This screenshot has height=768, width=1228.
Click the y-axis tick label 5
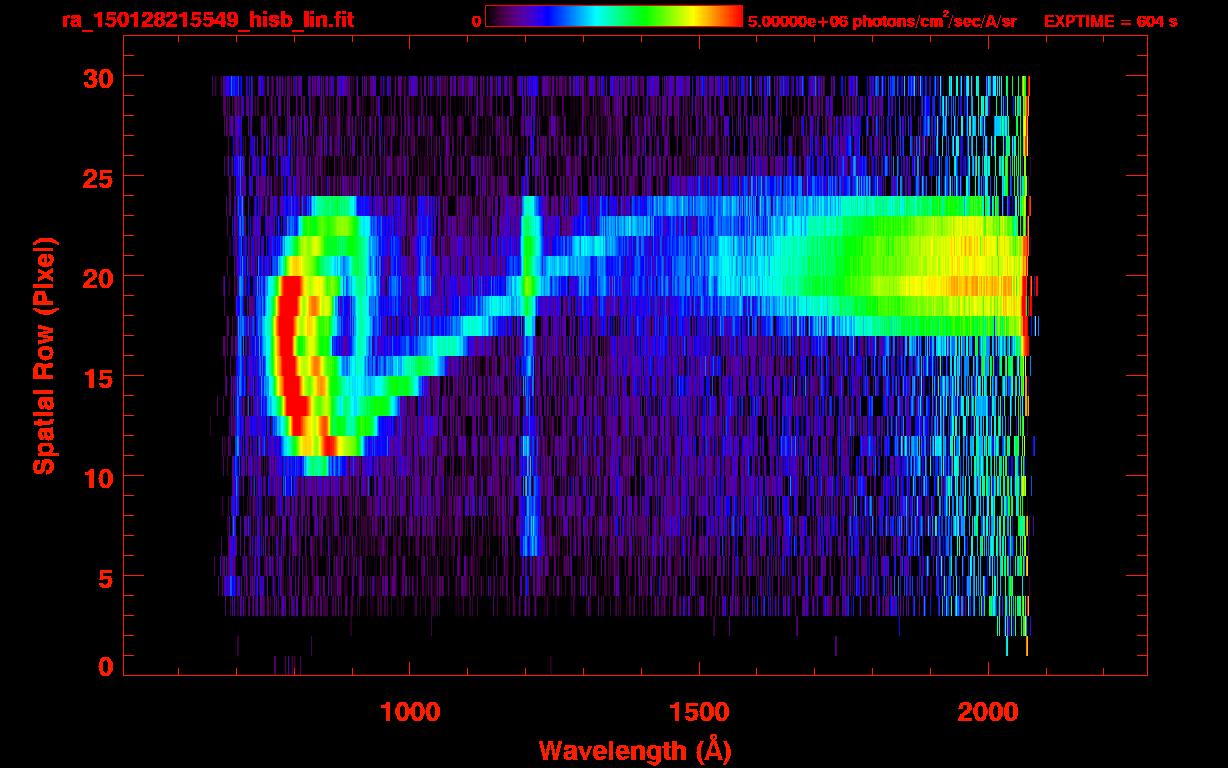(106, 577)
